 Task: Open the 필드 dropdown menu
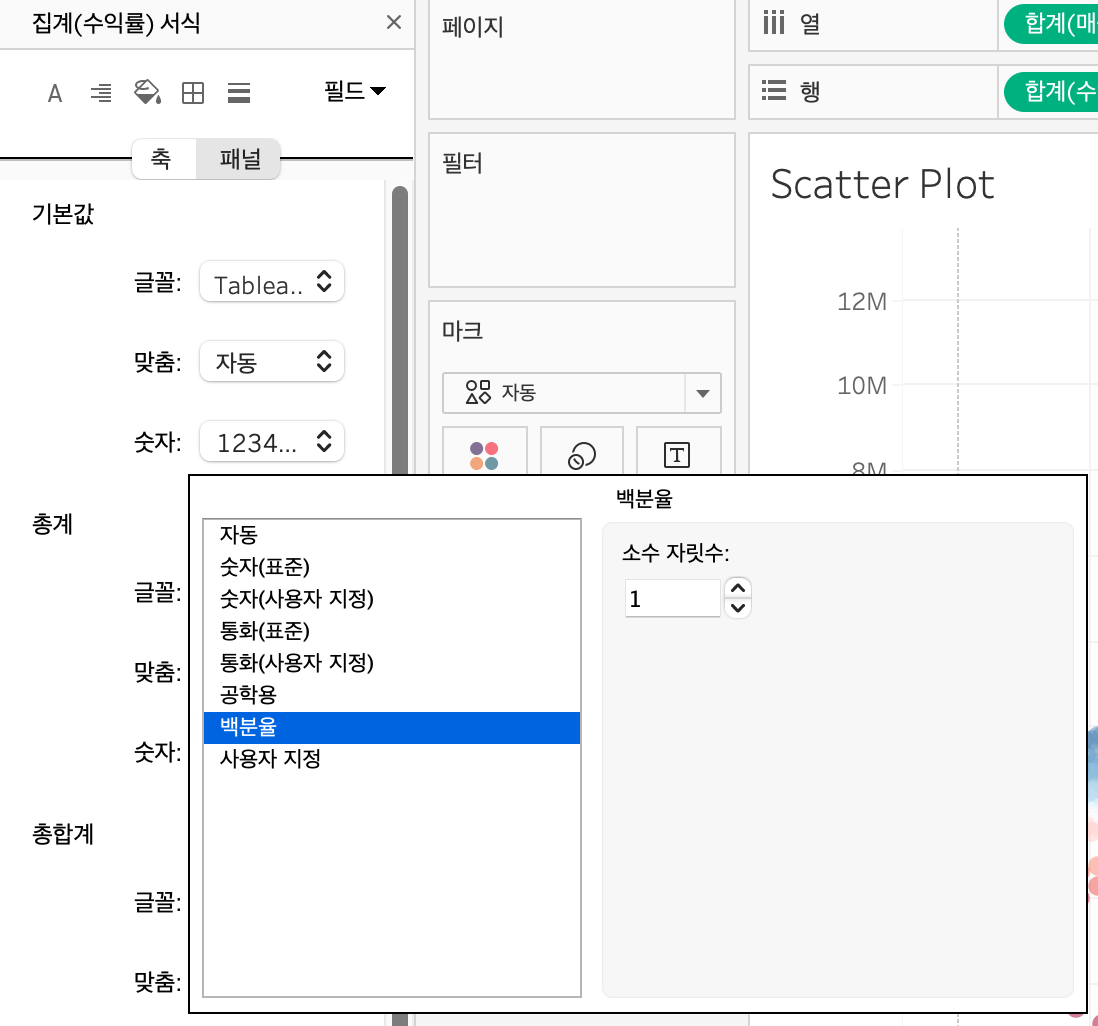[354, 91]
